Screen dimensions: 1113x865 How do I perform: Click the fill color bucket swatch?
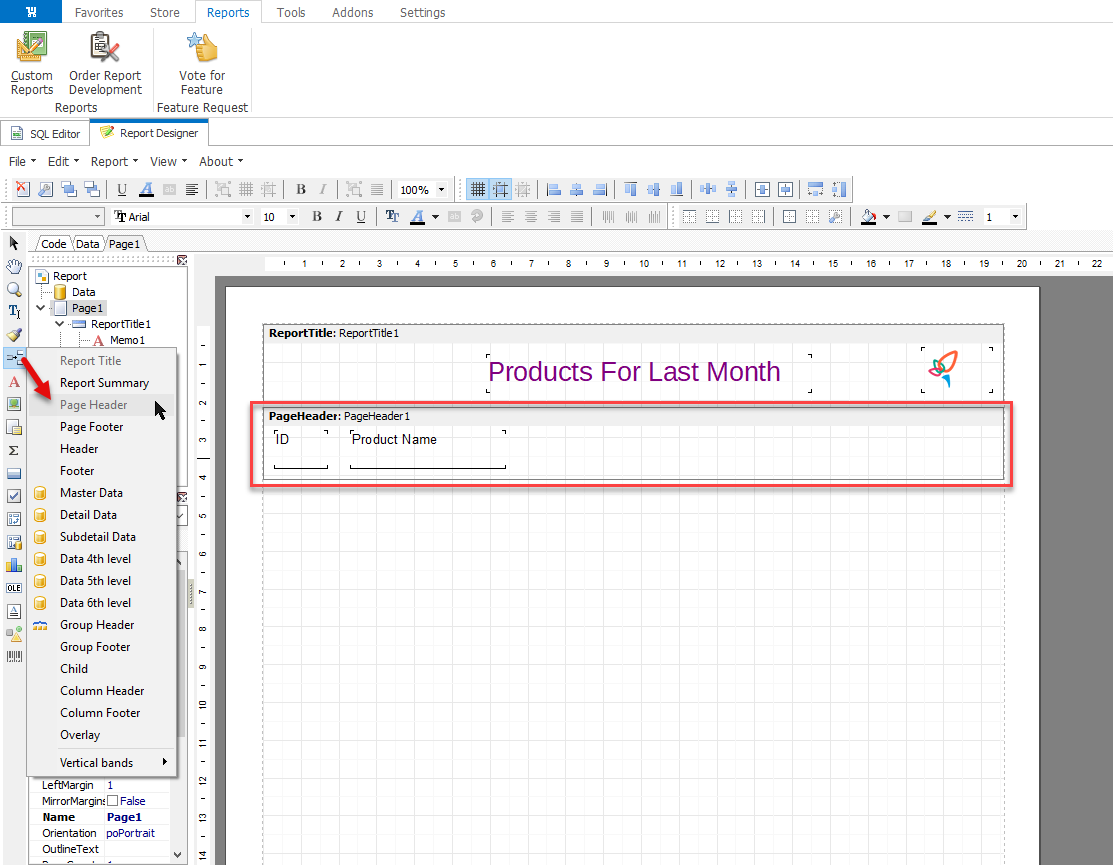[867, 217]
